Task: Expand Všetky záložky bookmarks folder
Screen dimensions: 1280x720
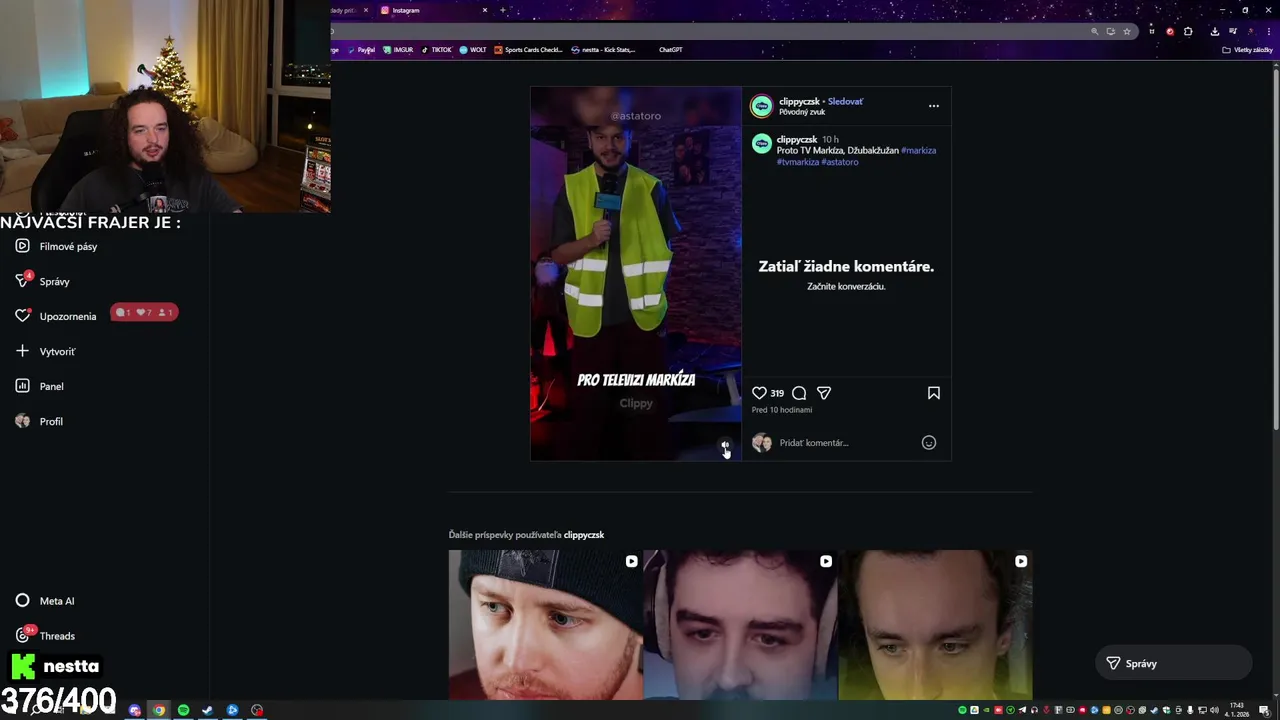Action: tap(1248, 49)
